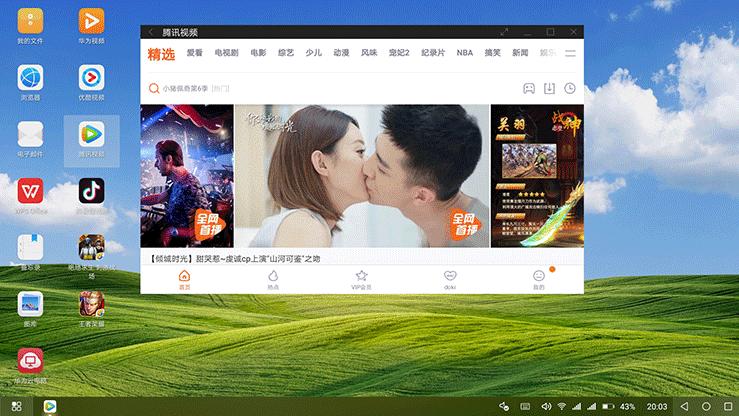Click the square recents navigation button
The height and width of the screenshot is (416, 739).
point(728,406)
